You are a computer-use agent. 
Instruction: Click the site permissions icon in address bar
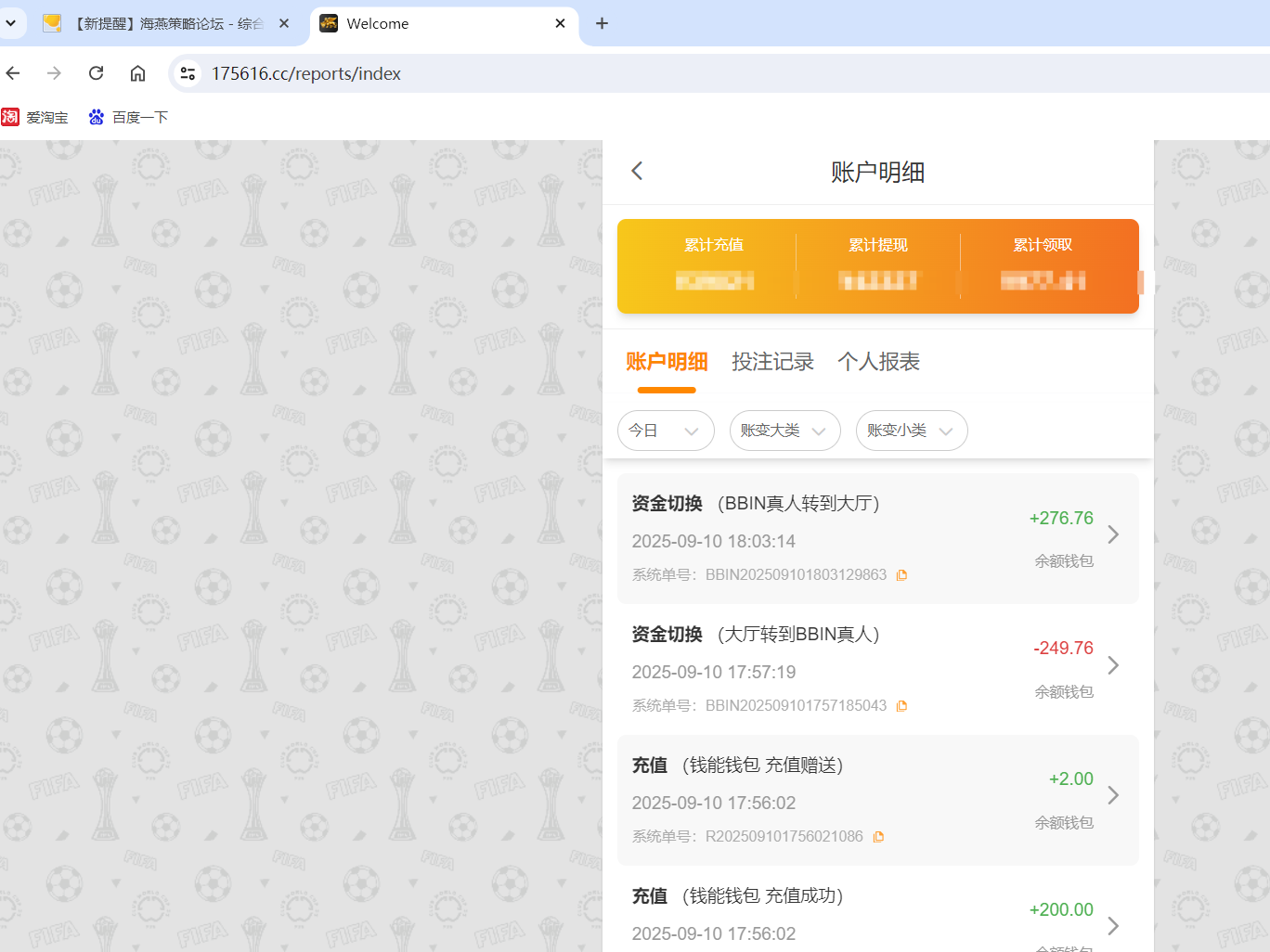point(187,72)
